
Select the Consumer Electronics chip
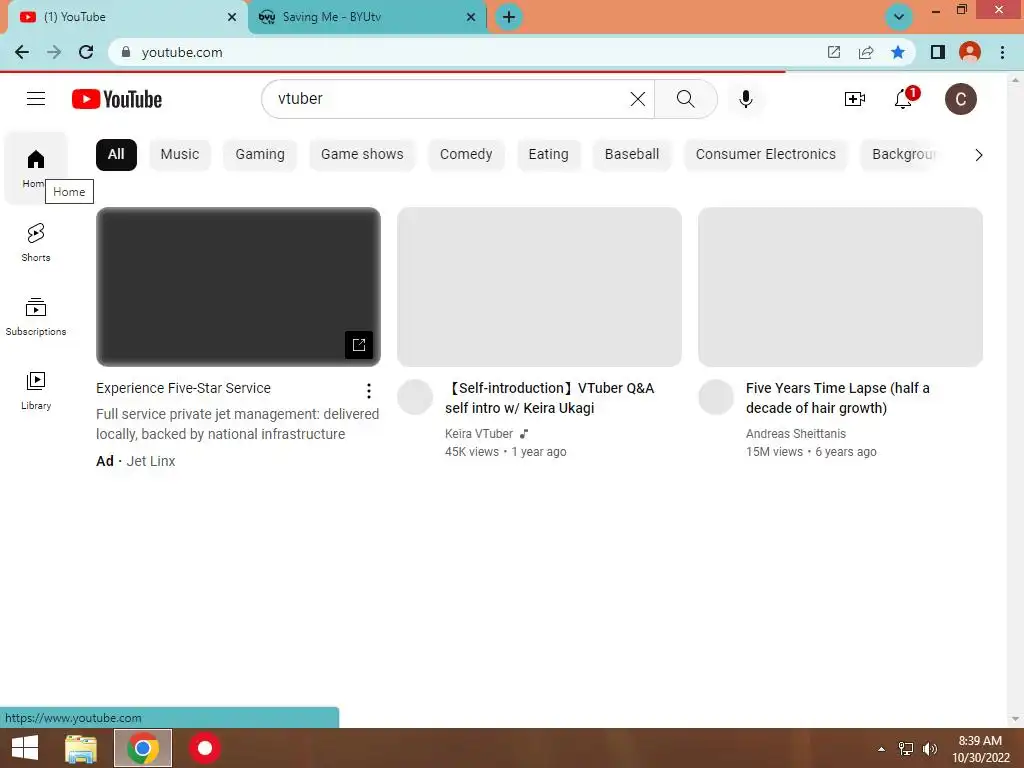click(x=765, y=155)
